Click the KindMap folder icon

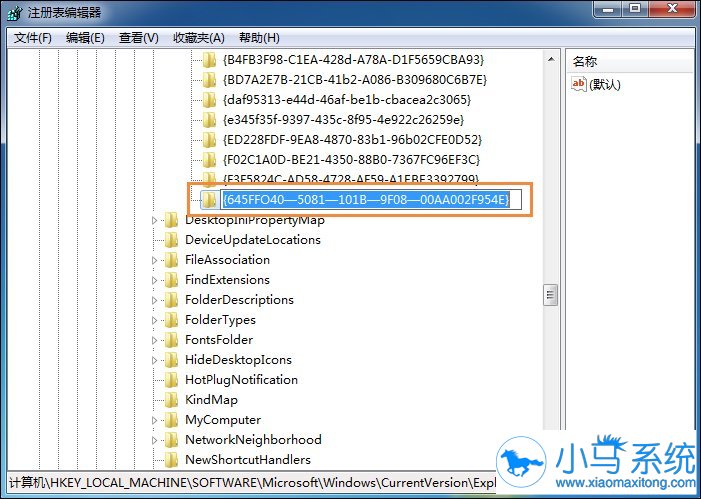pos(172,400)
